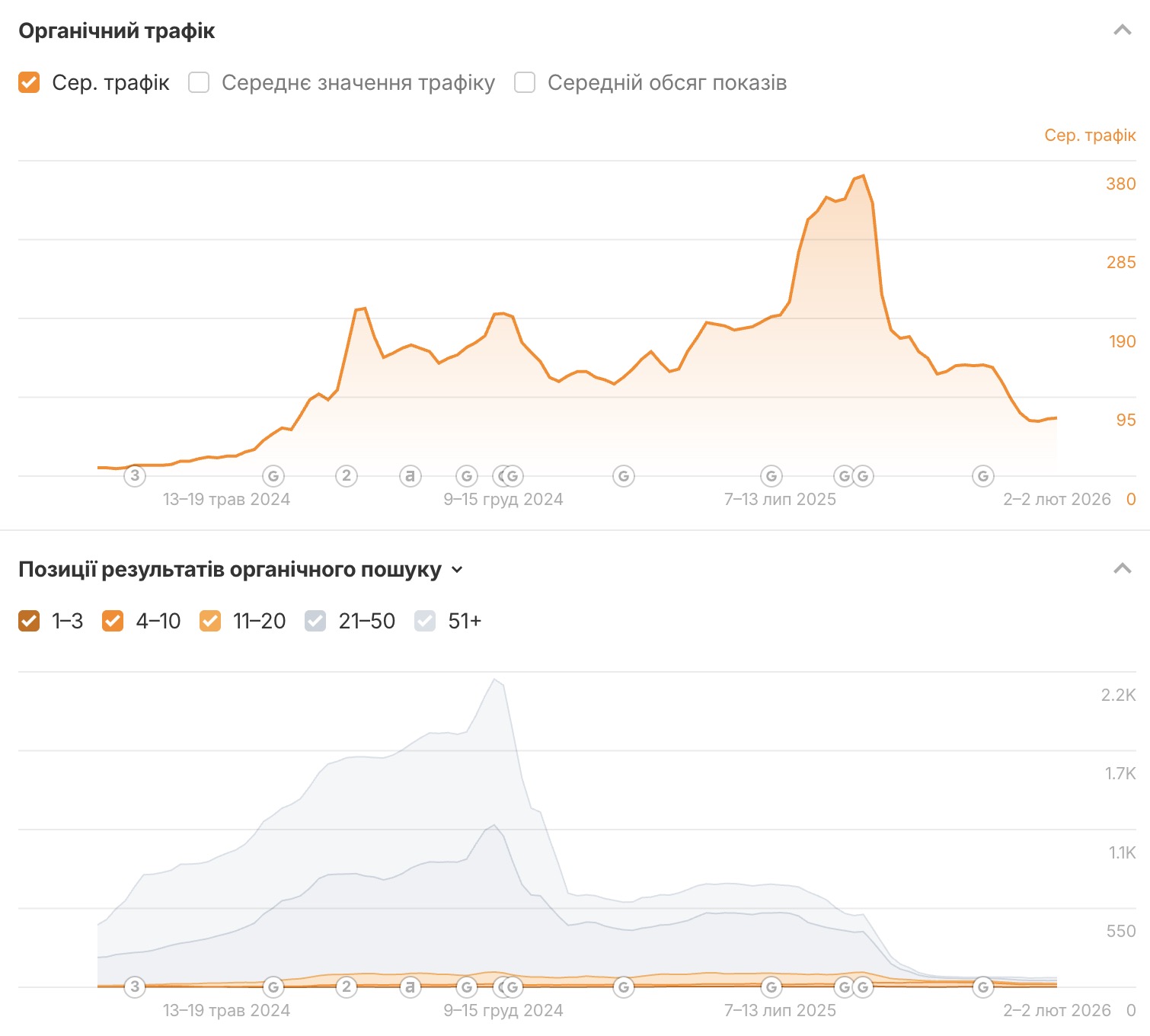Screen dimensions: 1150x1036
Task: Collapse the organic search positions section
Action: [x=1122, y=569]
